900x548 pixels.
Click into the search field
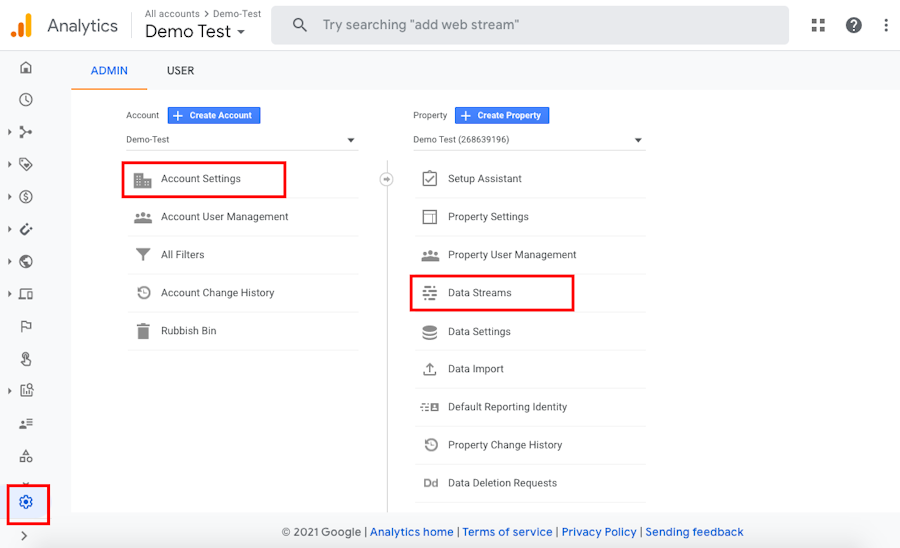[x=530, y=25]
